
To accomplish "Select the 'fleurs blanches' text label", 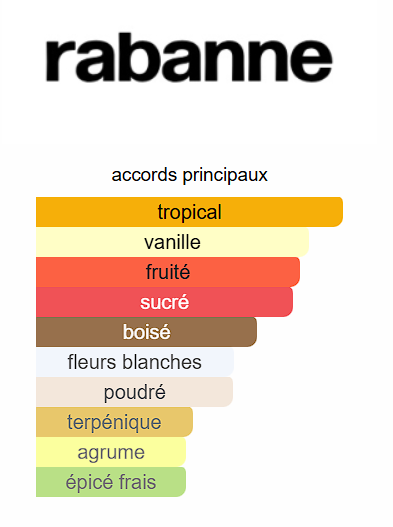I will pos(134,362).
